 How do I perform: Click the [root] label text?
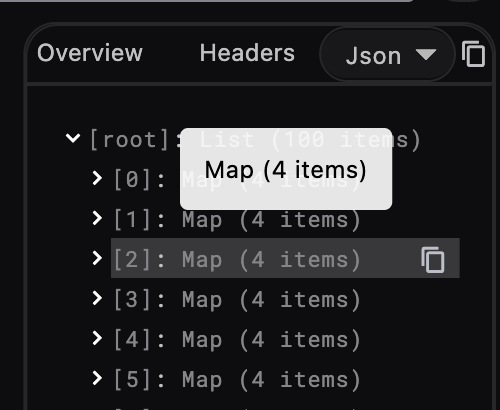pyautogui.click(x=129, y=140)
